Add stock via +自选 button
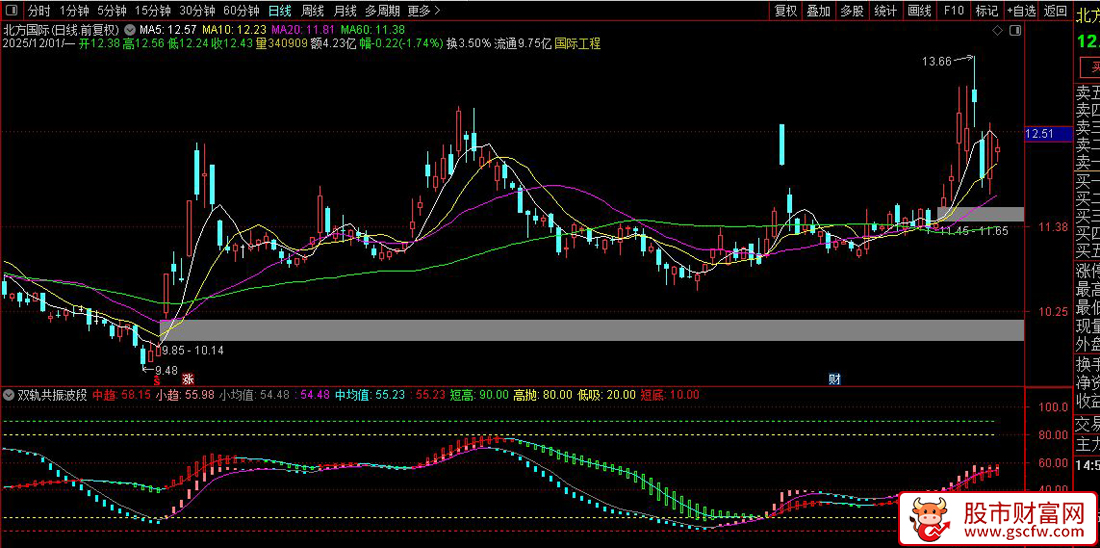The image size is (1100, 548). click(x=1021, y=11)
